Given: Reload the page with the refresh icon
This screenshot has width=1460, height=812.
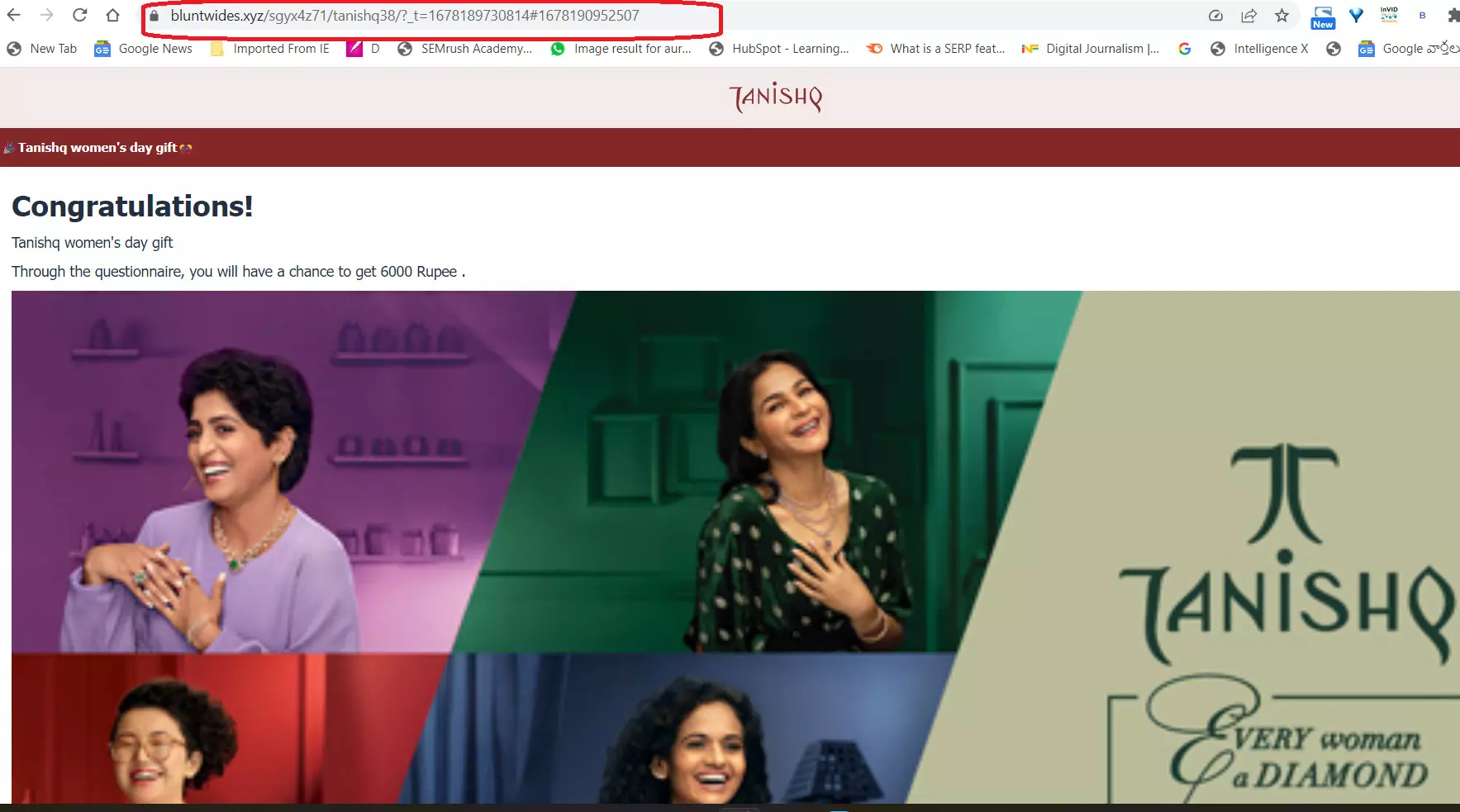Looking at the screenshot, I should click(x=79, y=16).
